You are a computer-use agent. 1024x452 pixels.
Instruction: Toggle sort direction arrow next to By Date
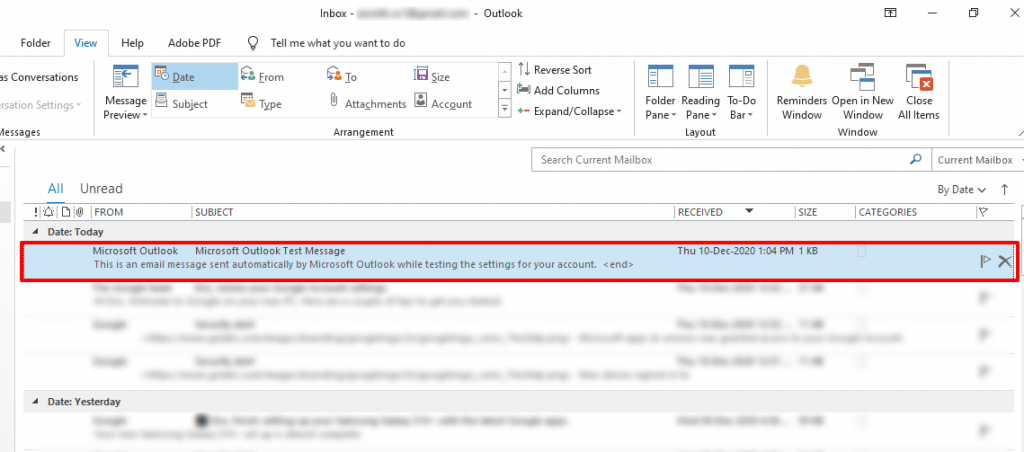(x=1004, y=189)
